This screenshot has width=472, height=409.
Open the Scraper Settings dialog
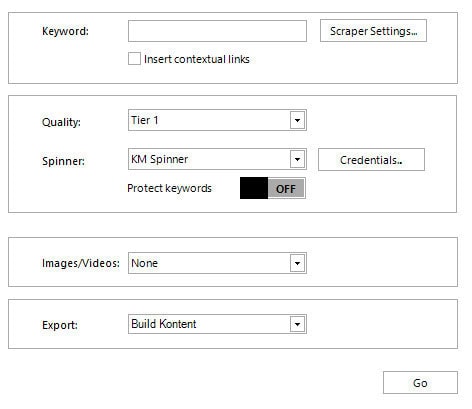(x=373, y=31)
